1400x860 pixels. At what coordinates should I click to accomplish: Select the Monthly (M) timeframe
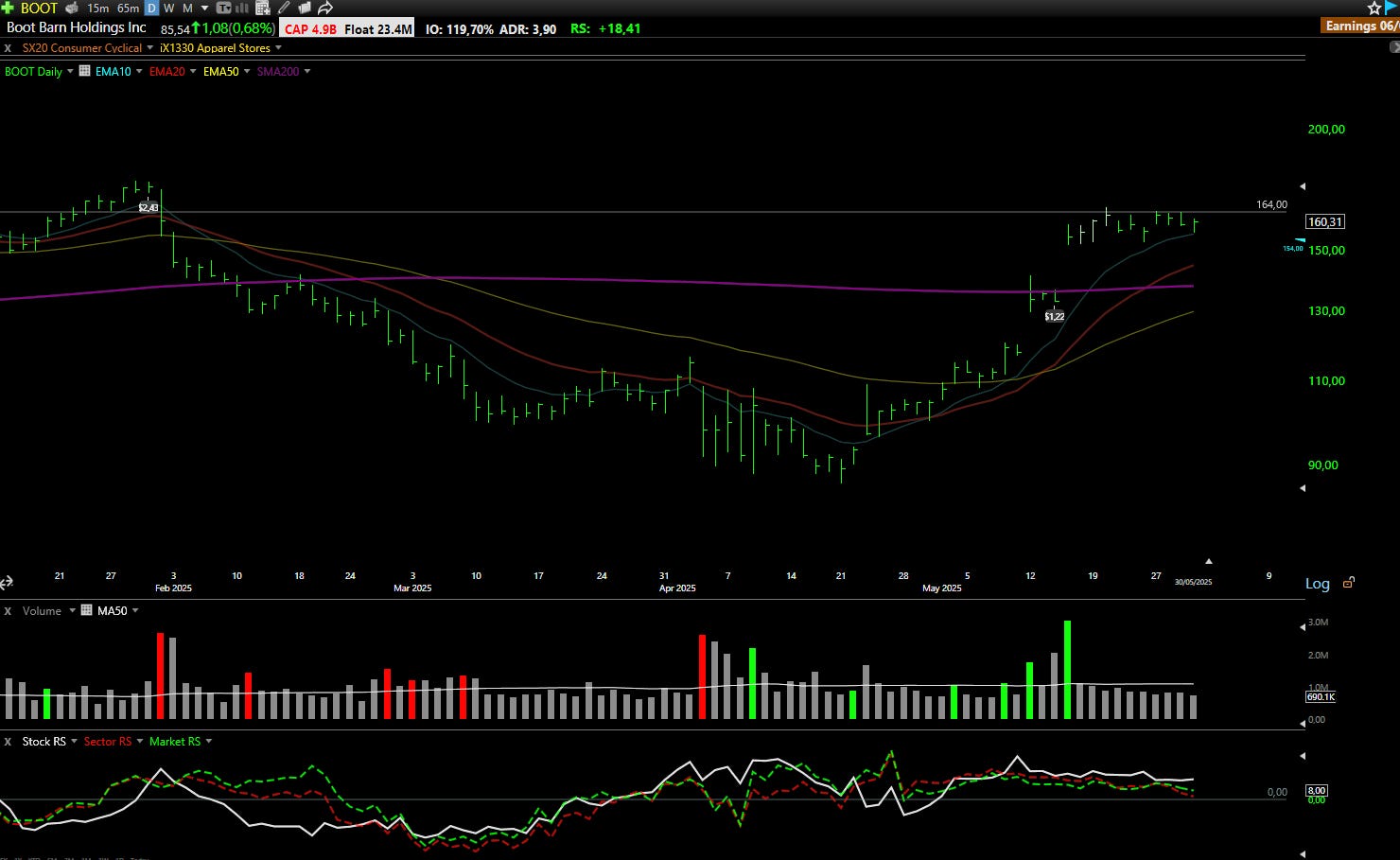[187, 8]
